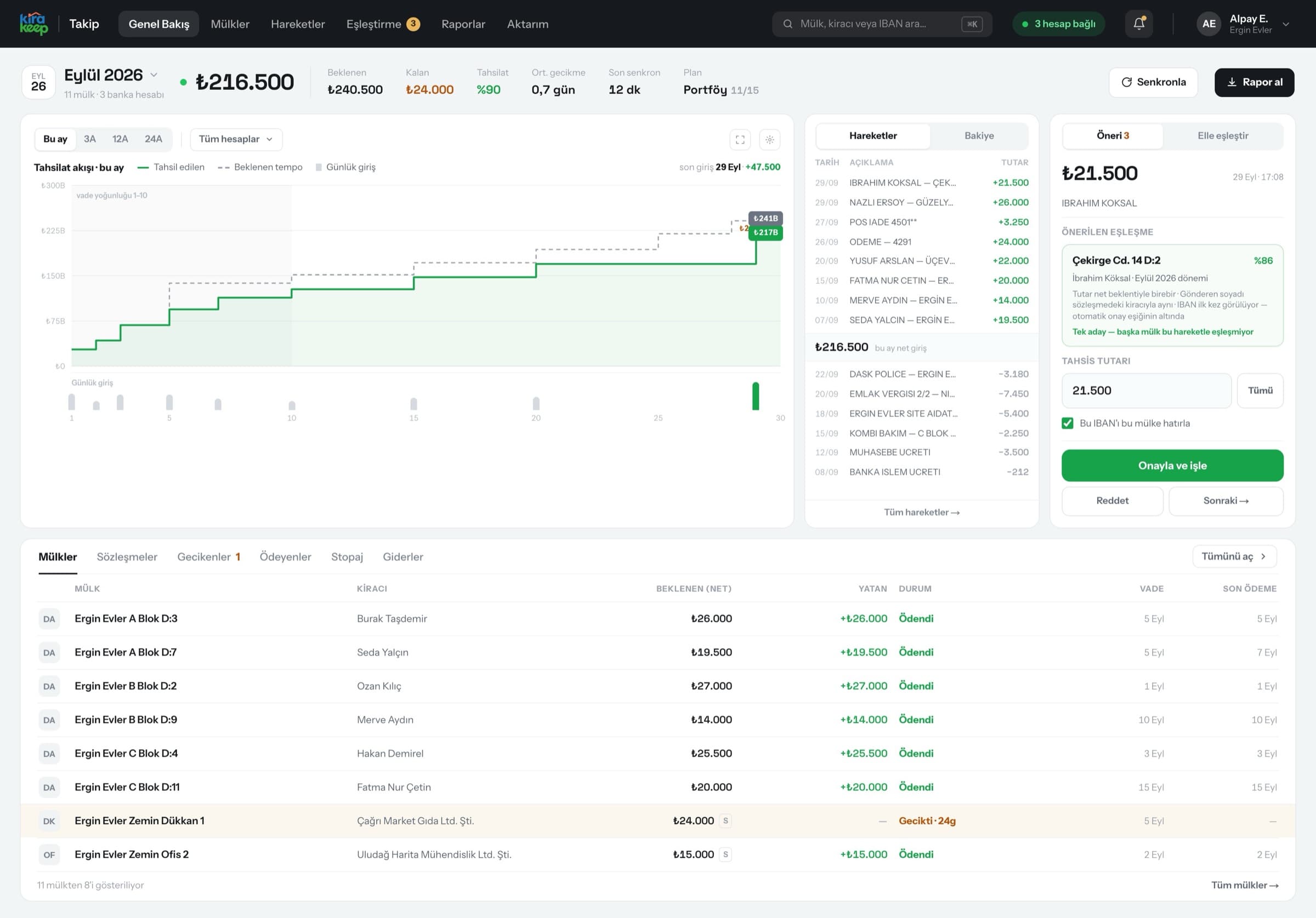1316x918 pixels.
Task: Switch to the Bakiye view
Action: pyautogui.click(x=979, y=136)
